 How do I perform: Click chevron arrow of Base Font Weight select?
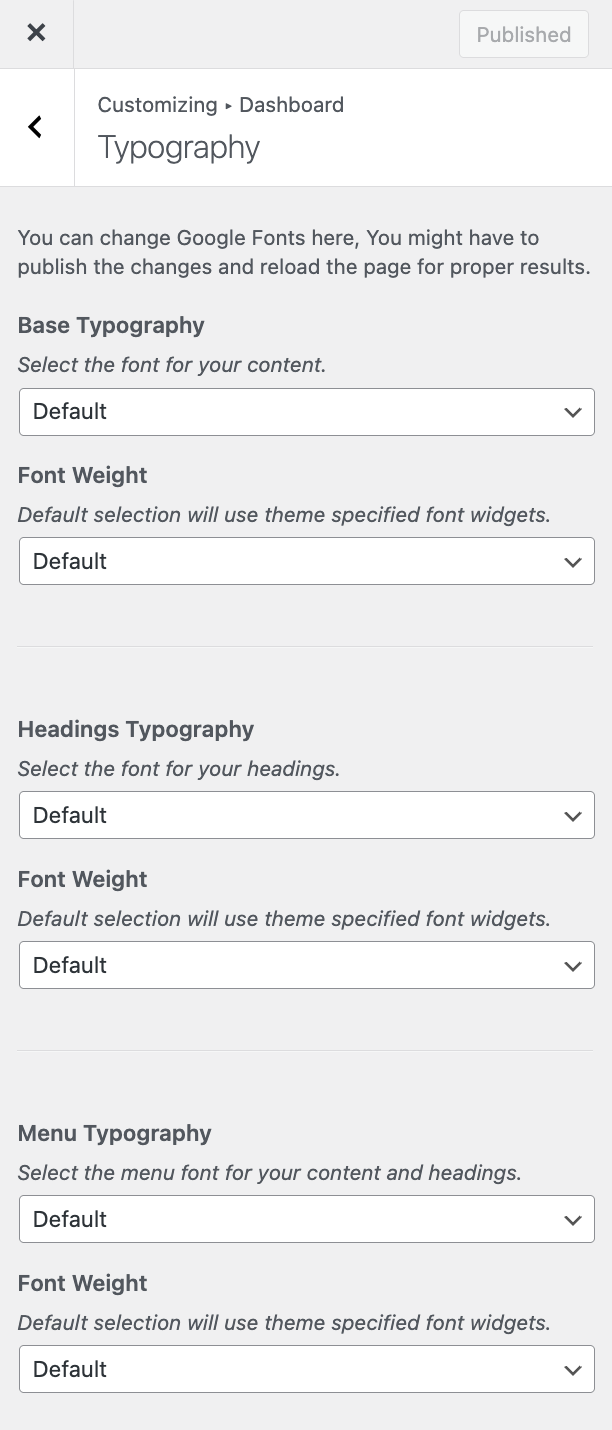coord(573,563)
